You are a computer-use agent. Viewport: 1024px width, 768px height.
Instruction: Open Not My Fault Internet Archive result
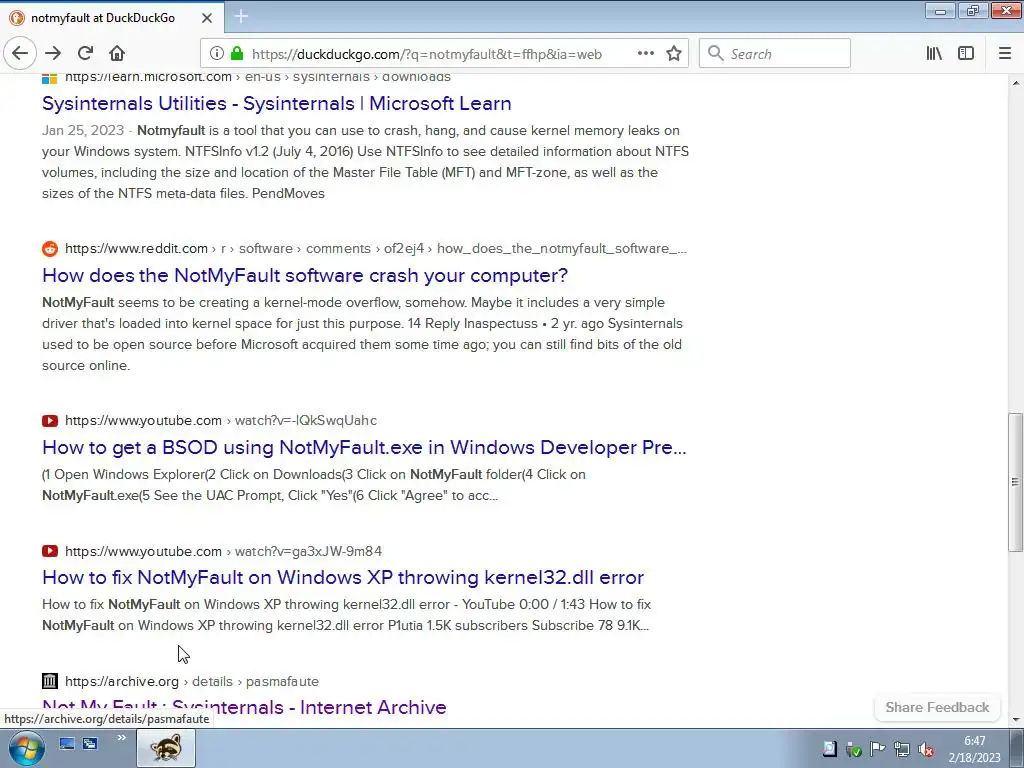244,708
